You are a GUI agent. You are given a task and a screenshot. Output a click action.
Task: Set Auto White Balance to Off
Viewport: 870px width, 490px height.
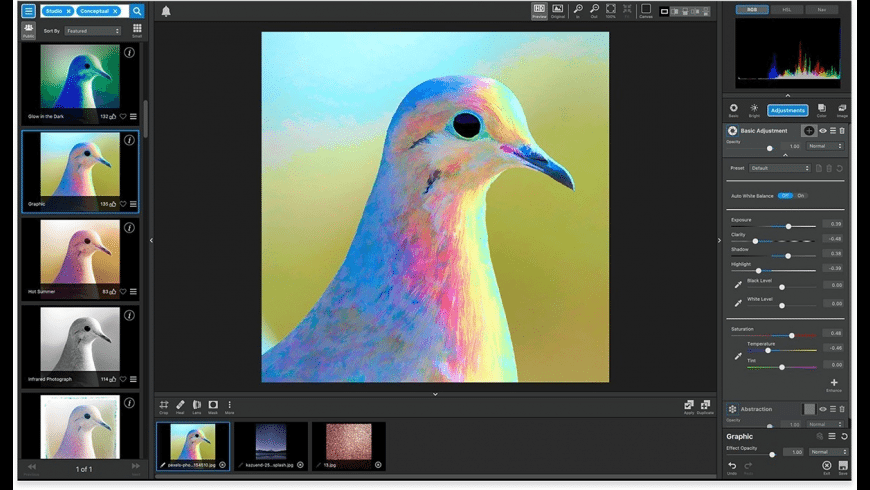click(785, 196)
